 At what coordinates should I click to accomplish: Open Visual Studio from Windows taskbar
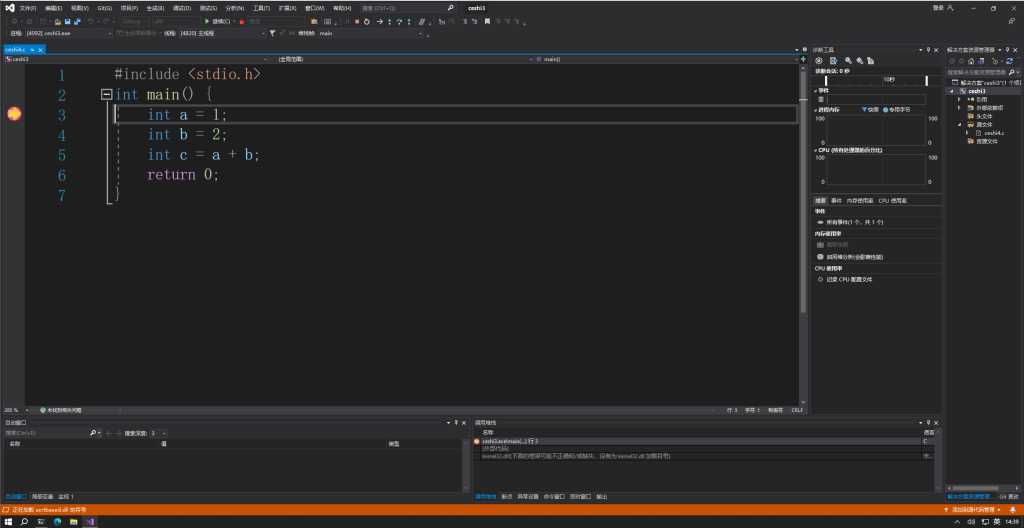[89, 521]
